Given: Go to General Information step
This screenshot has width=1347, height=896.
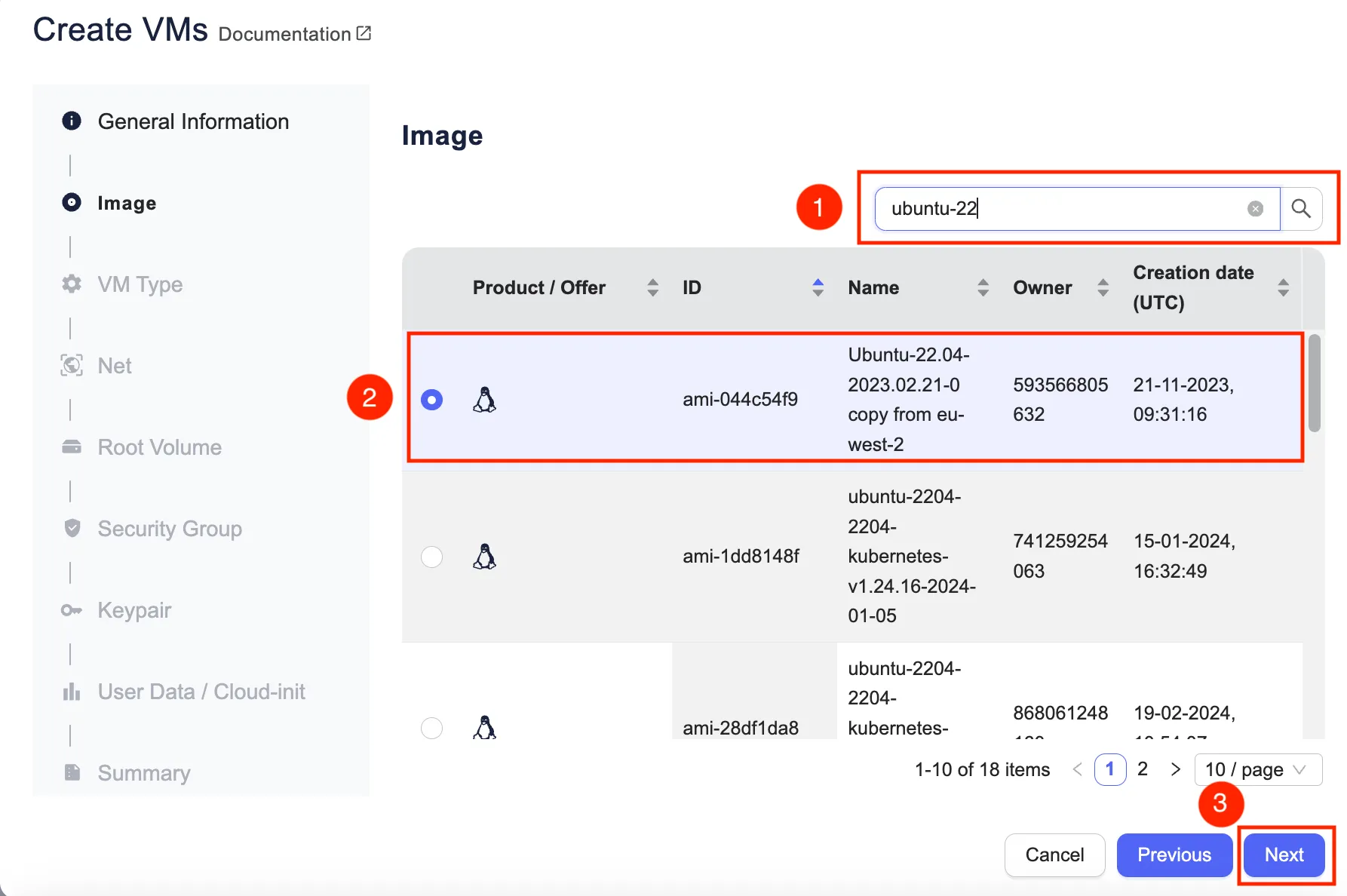Looking at the screenshot, I should 193,121.
